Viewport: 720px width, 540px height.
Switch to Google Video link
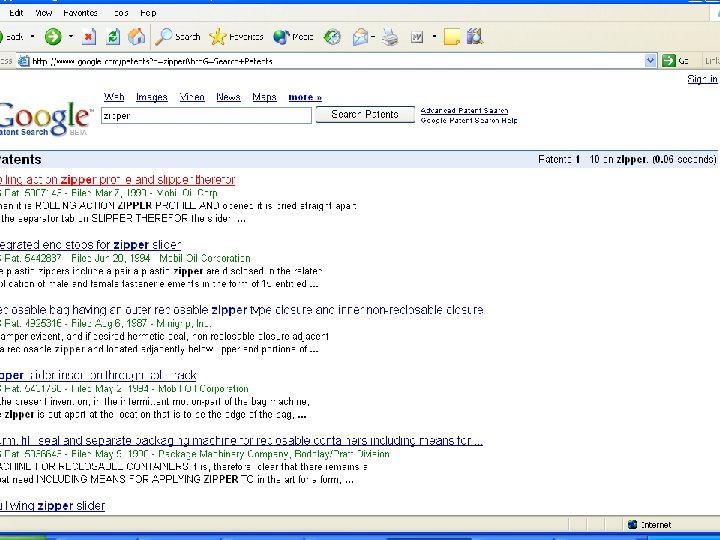pos(192,97)
